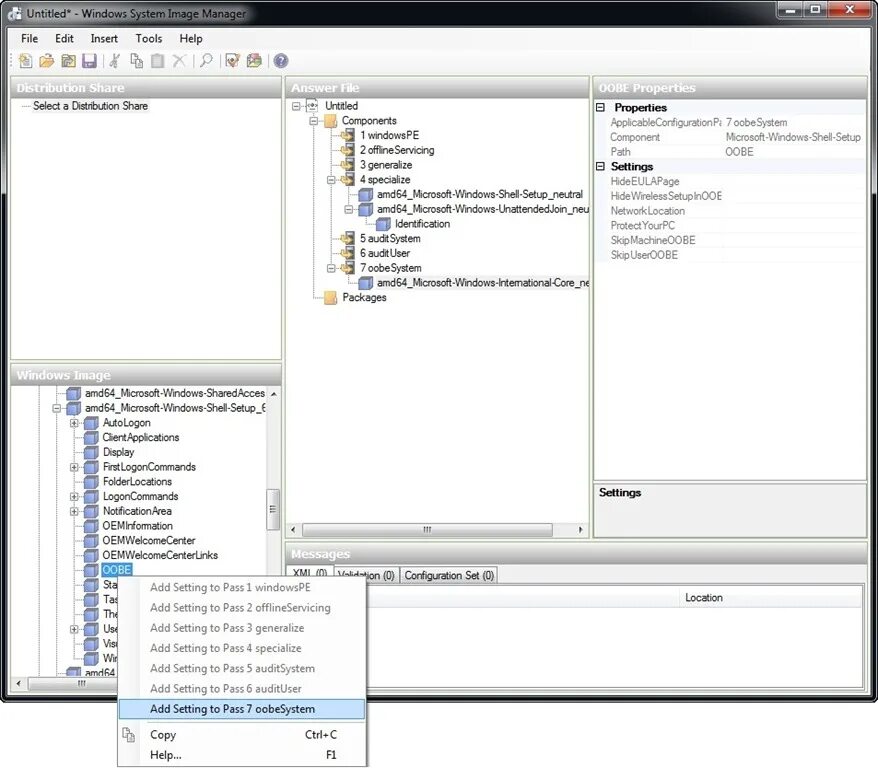The image size is (878, 768).
Task: Choose Add Setting to Pass 7 oobeSystem
Action: (x=242, y=709)
